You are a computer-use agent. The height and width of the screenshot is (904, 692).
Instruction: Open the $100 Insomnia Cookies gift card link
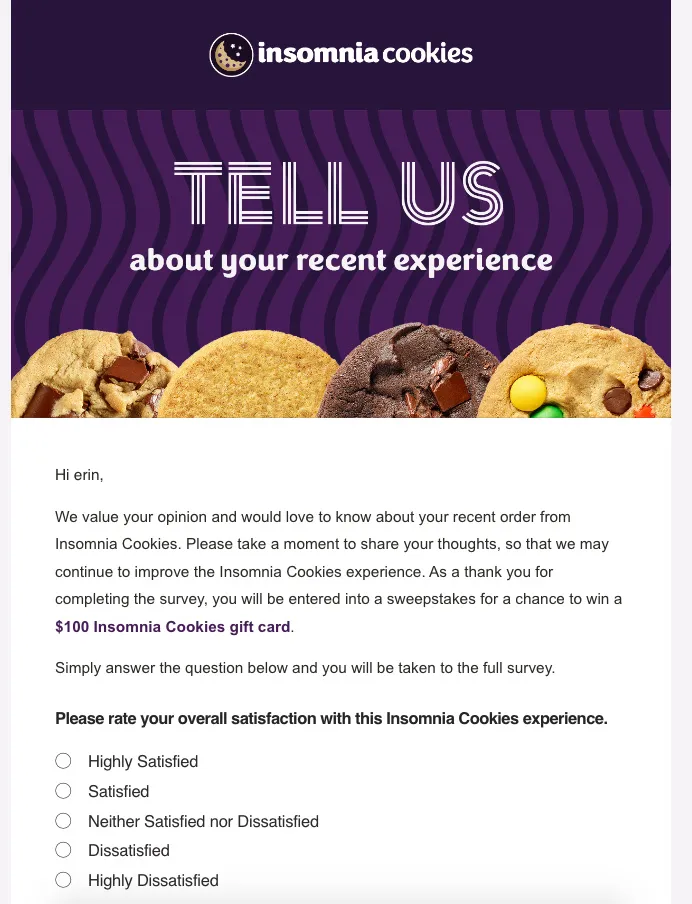click(x=173, y=627)
